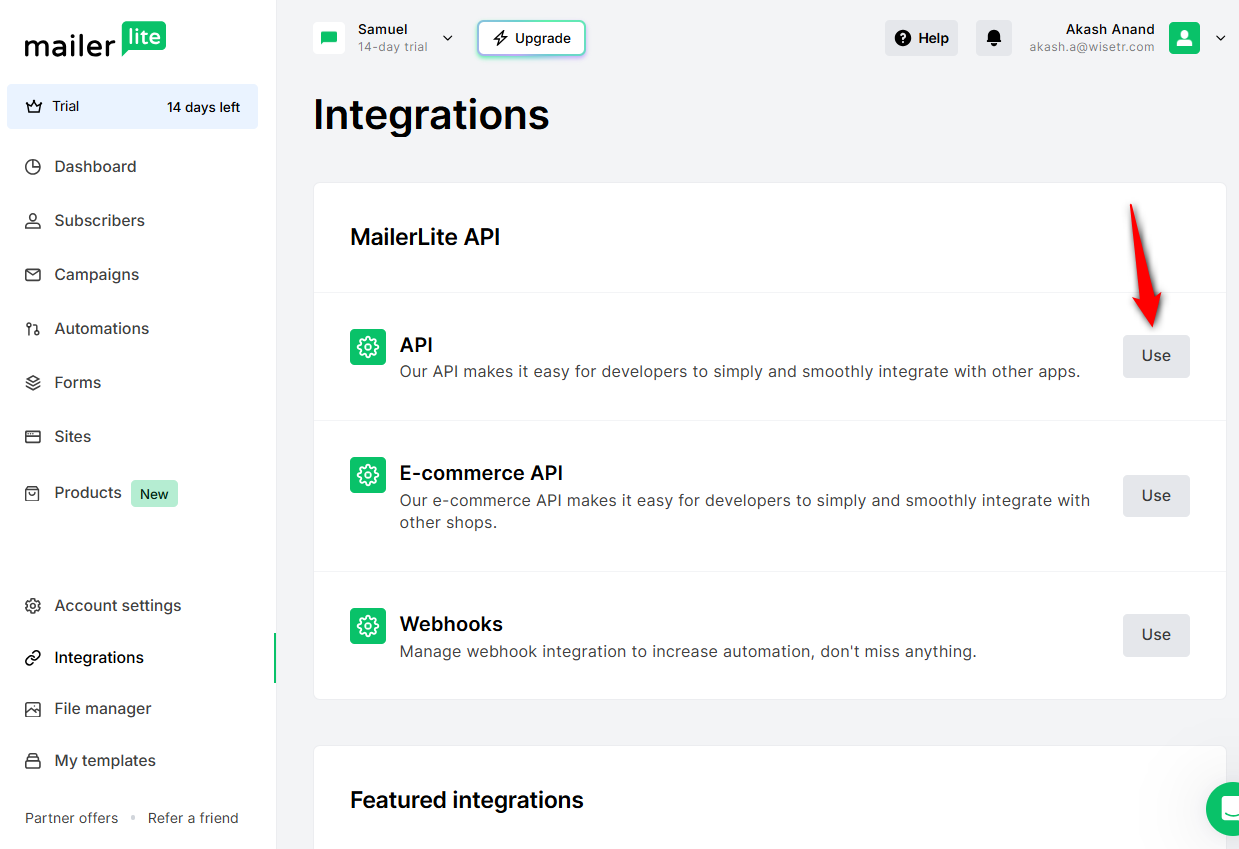Image resolution: width=1239 pixels, height=849 pixels.
Task: Click the green Samuel account icon
Action: [329, 38]
